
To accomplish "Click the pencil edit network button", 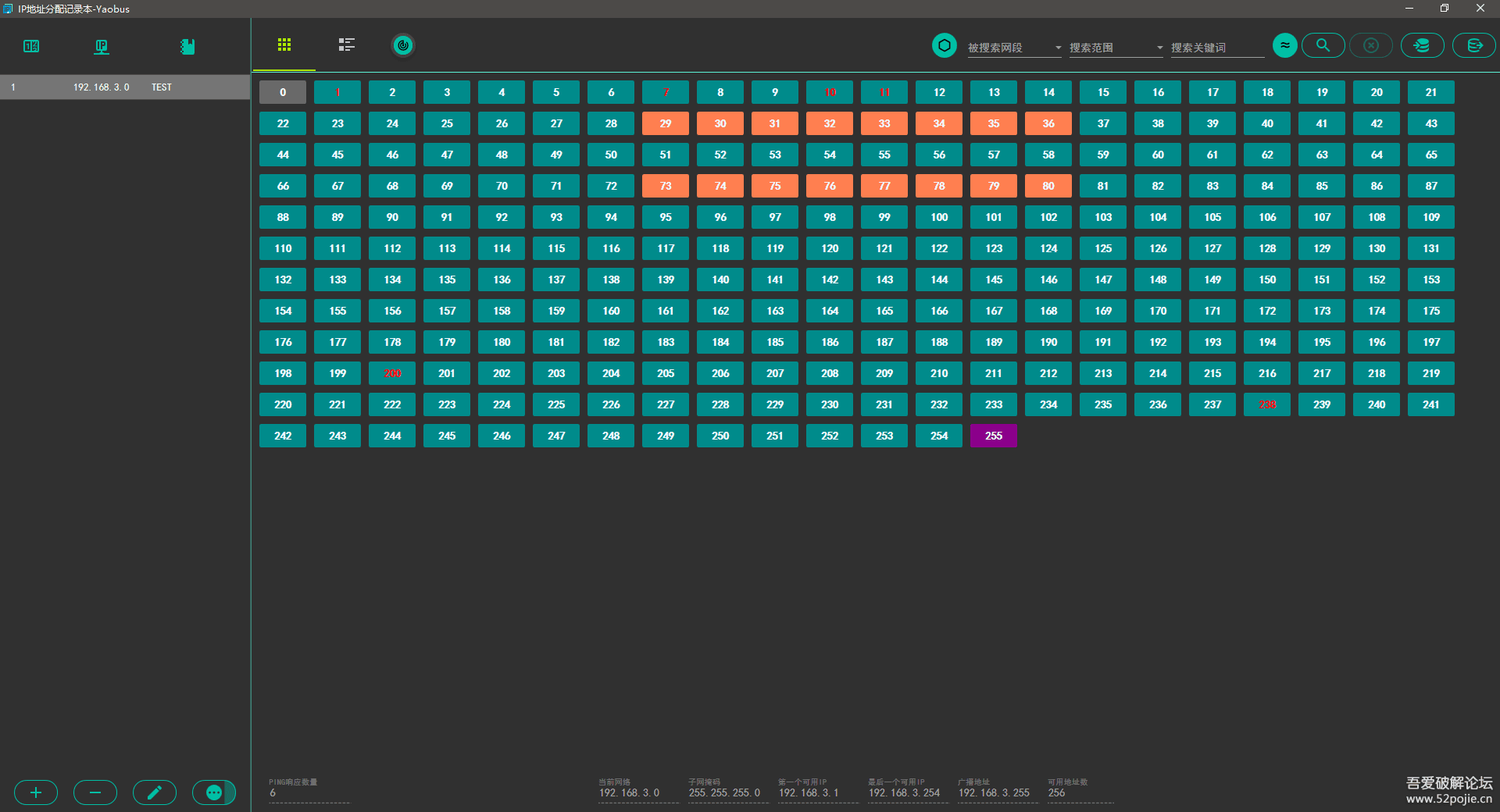I will [x=155, y=792].
